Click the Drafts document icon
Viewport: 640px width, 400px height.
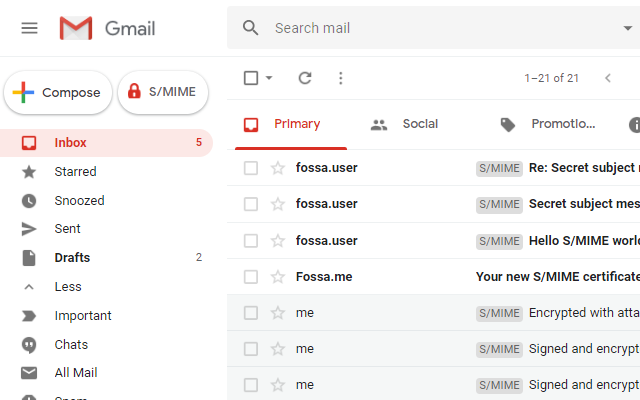29,258
